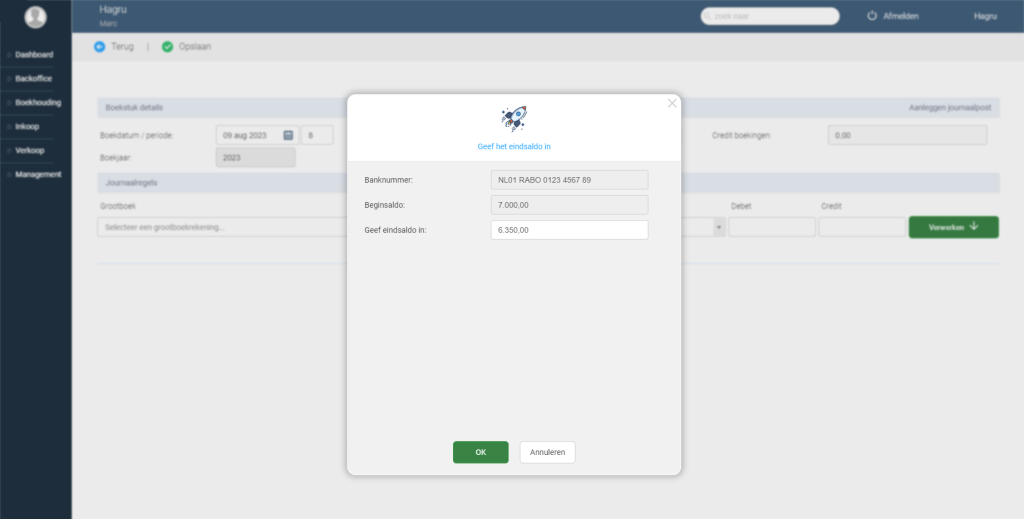Open the Selecteer een grootboekrekening dropdown

[x=222, y=227]
